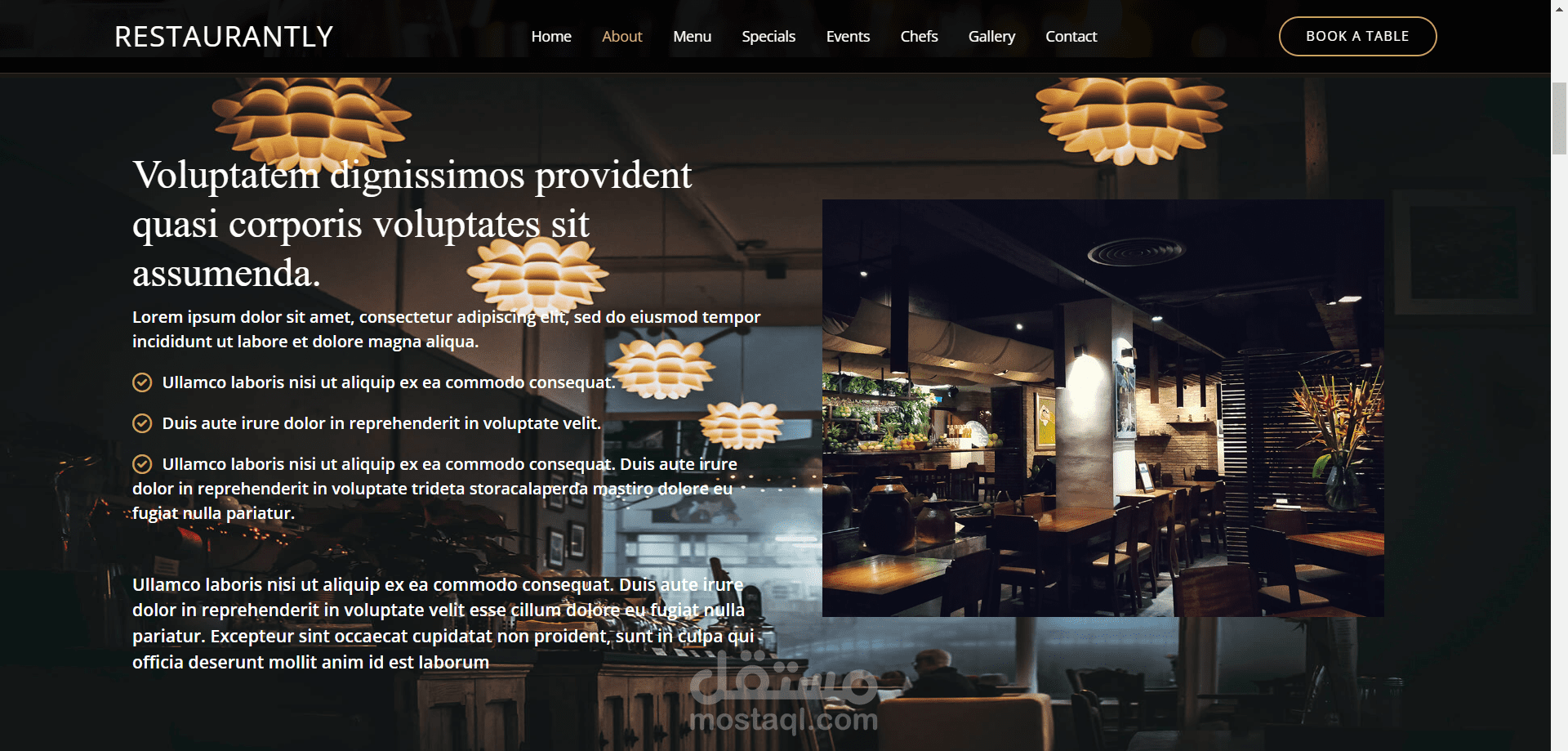Go to the Menu section

pyautogui.click(x=693, y=37)
